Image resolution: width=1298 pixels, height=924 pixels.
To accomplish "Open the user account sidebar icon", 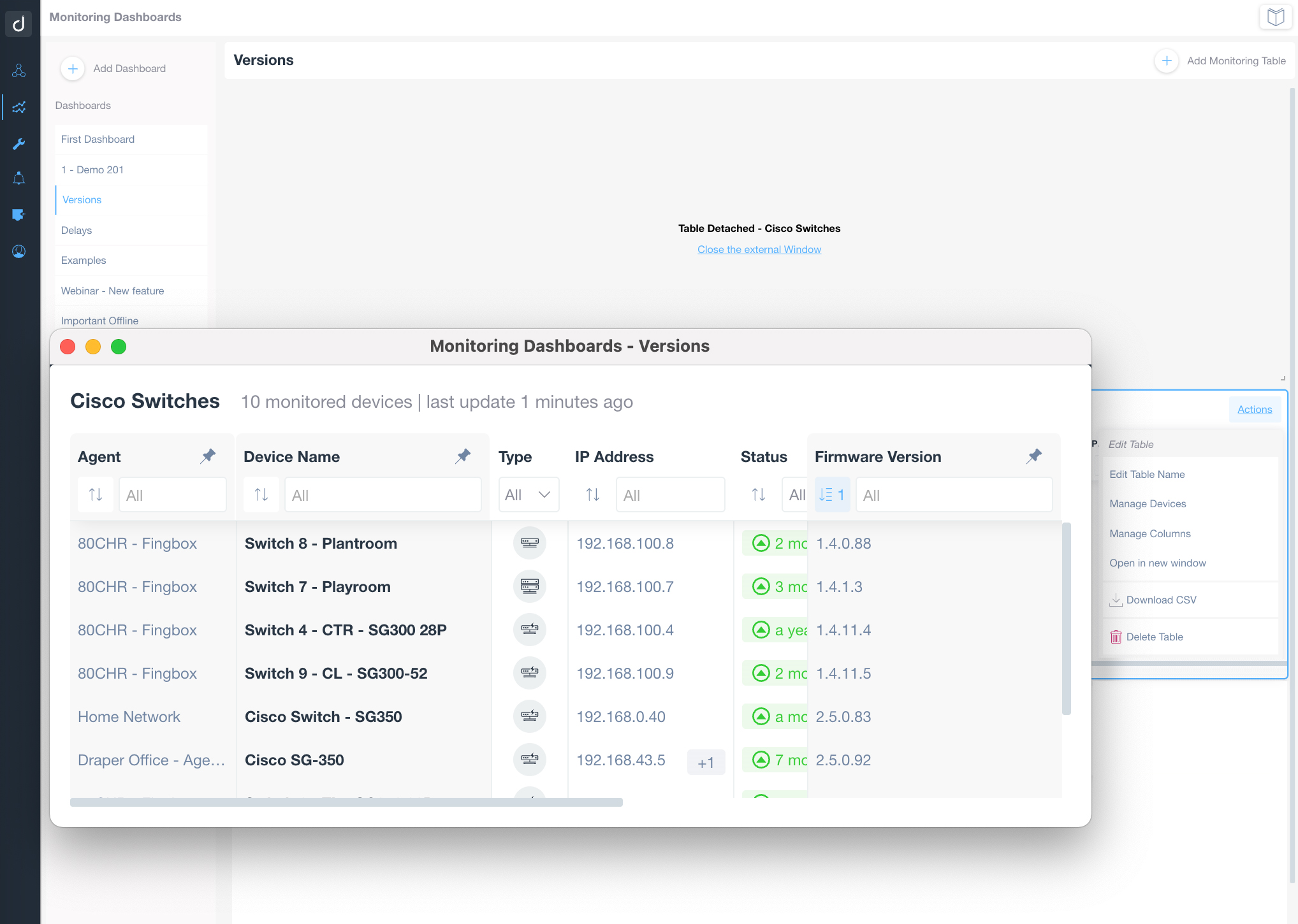I will (x=19, y=252).
